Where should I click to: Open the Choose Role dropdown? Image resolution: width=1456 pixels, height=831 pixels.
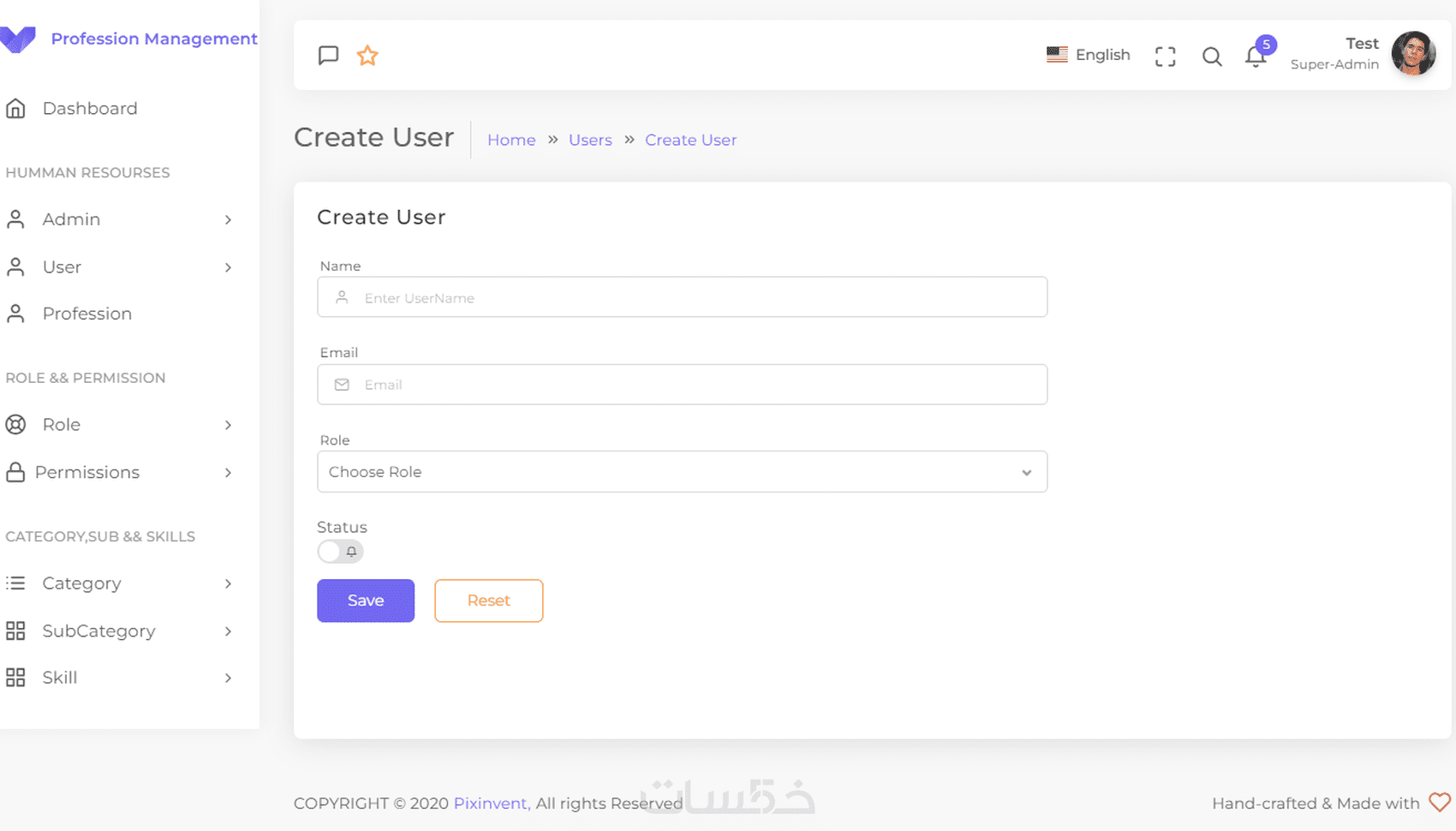click(682, 472)
